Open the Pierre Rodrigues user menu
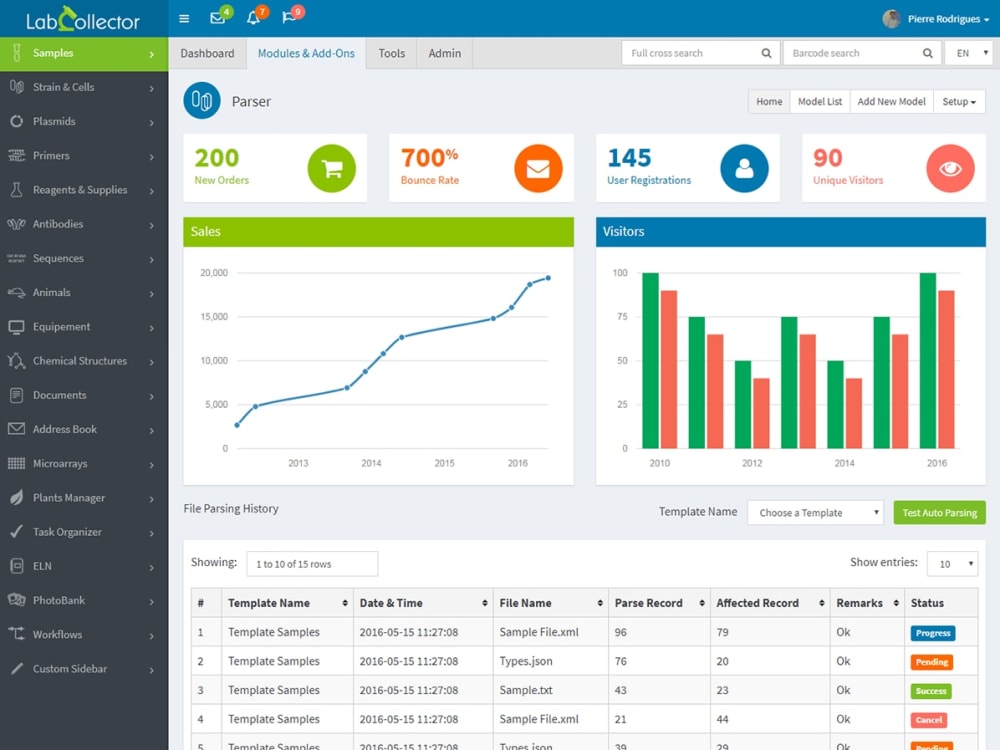 click(x=936, y=18)
